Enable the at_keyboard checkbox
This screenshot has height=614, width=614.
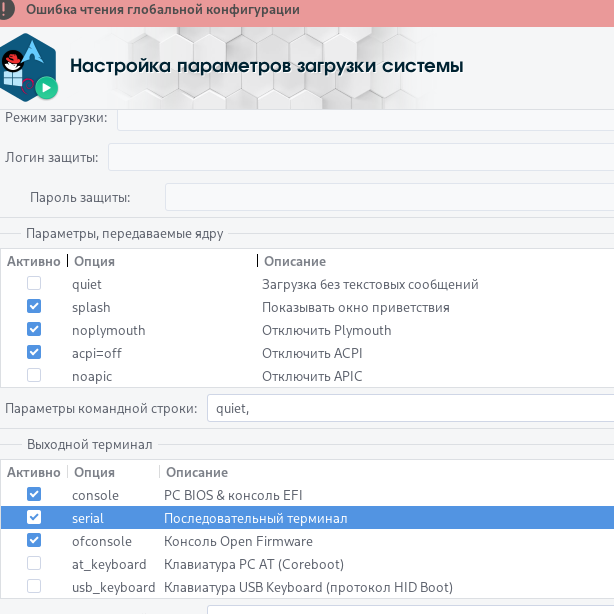pyautogui.click(x=34, y=563)
